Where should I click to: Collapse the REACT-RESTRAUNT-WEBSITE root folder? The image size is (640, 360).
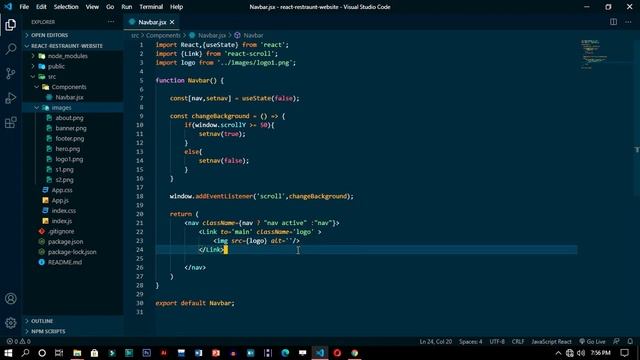(67, 46)
